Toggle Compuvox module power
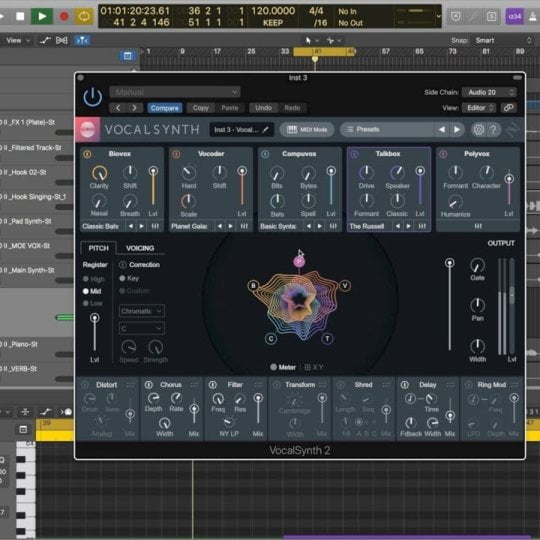 pyautogui.click(x=265, y=154)
